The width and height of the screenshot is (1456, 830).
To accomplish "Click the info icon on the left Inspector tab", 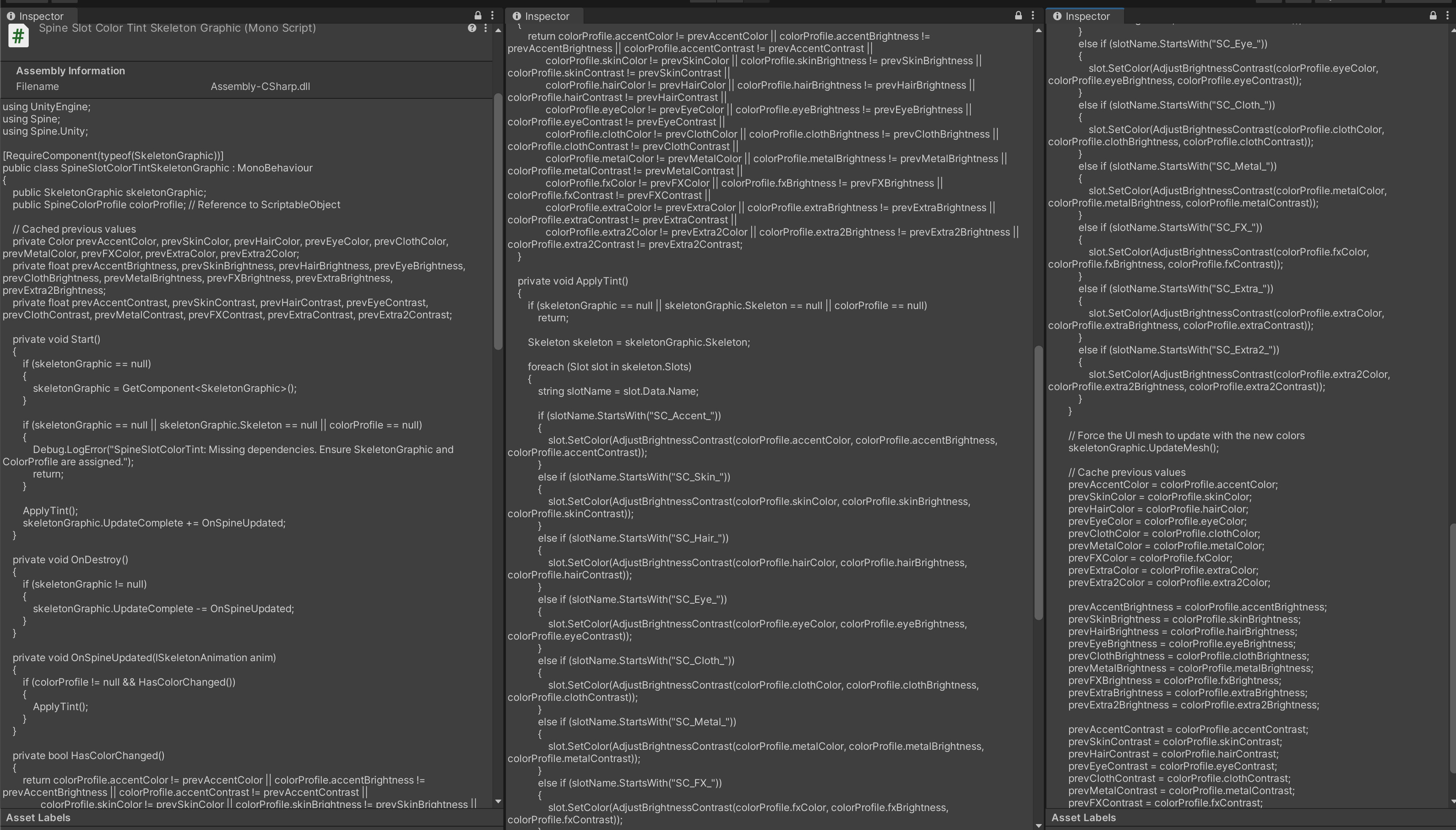I will 11,16.
